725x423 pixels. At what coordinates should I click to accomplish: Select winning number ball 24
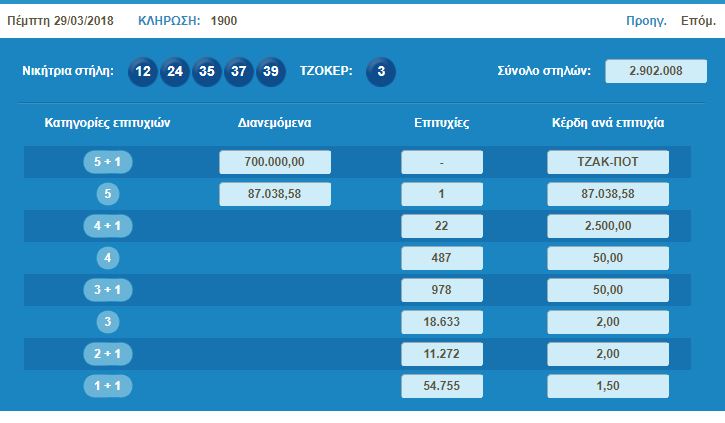(175, 71)
